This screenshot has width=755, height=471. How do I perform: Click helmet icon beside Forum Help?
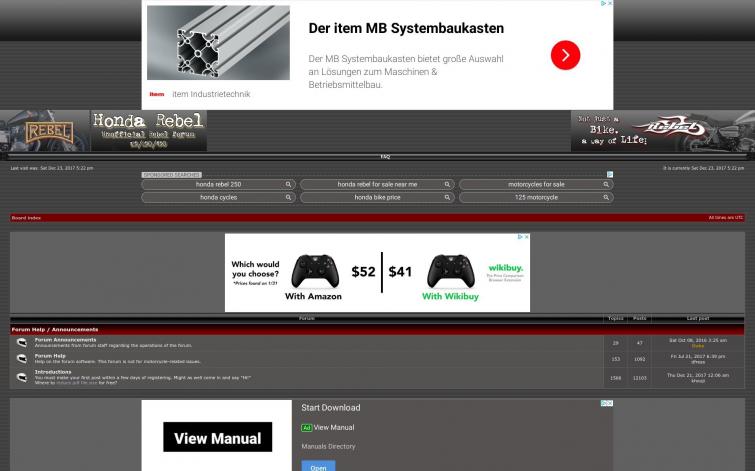coord(22,359)
